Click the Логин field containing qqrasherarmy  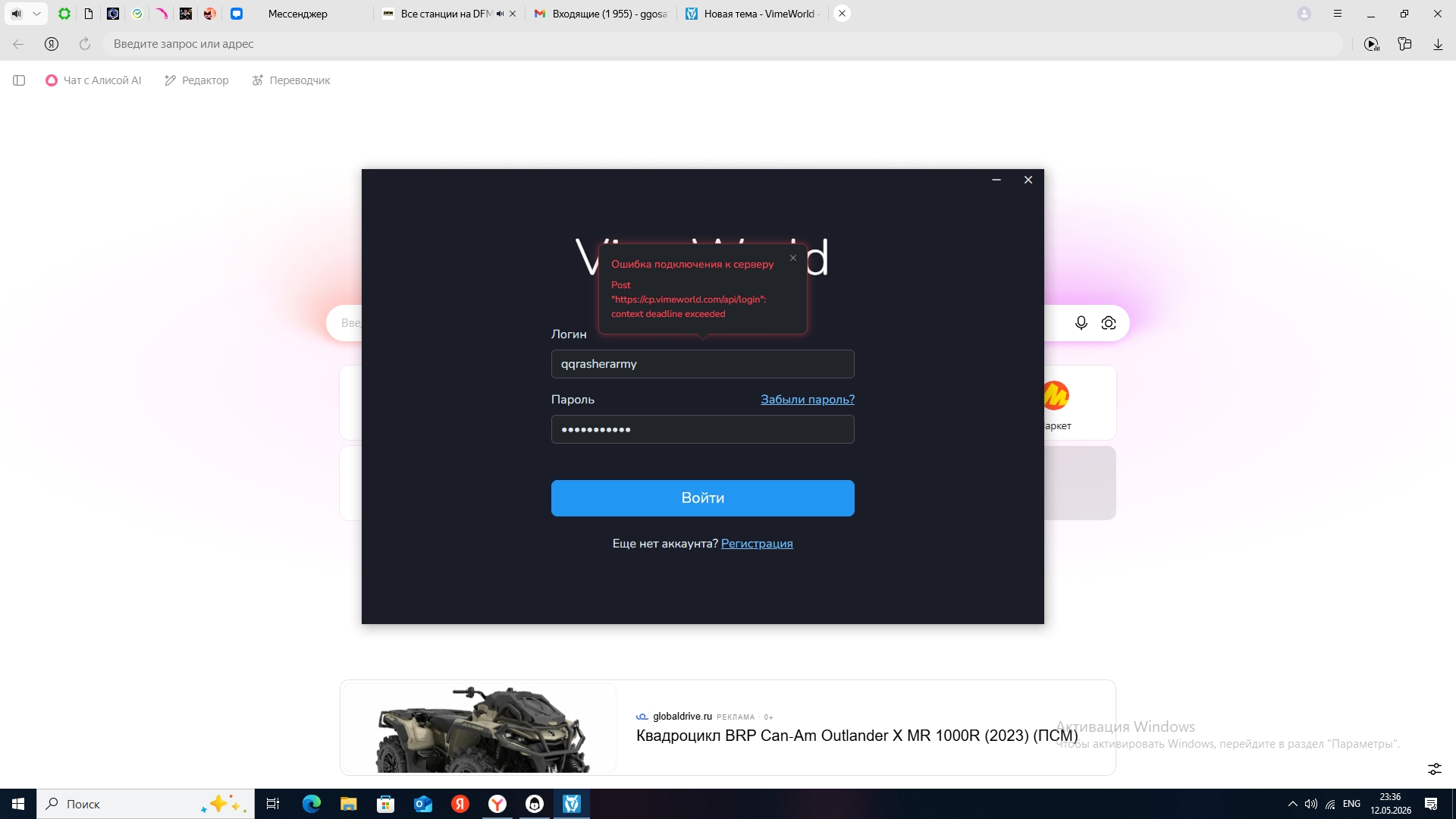(x=703, y=364)
